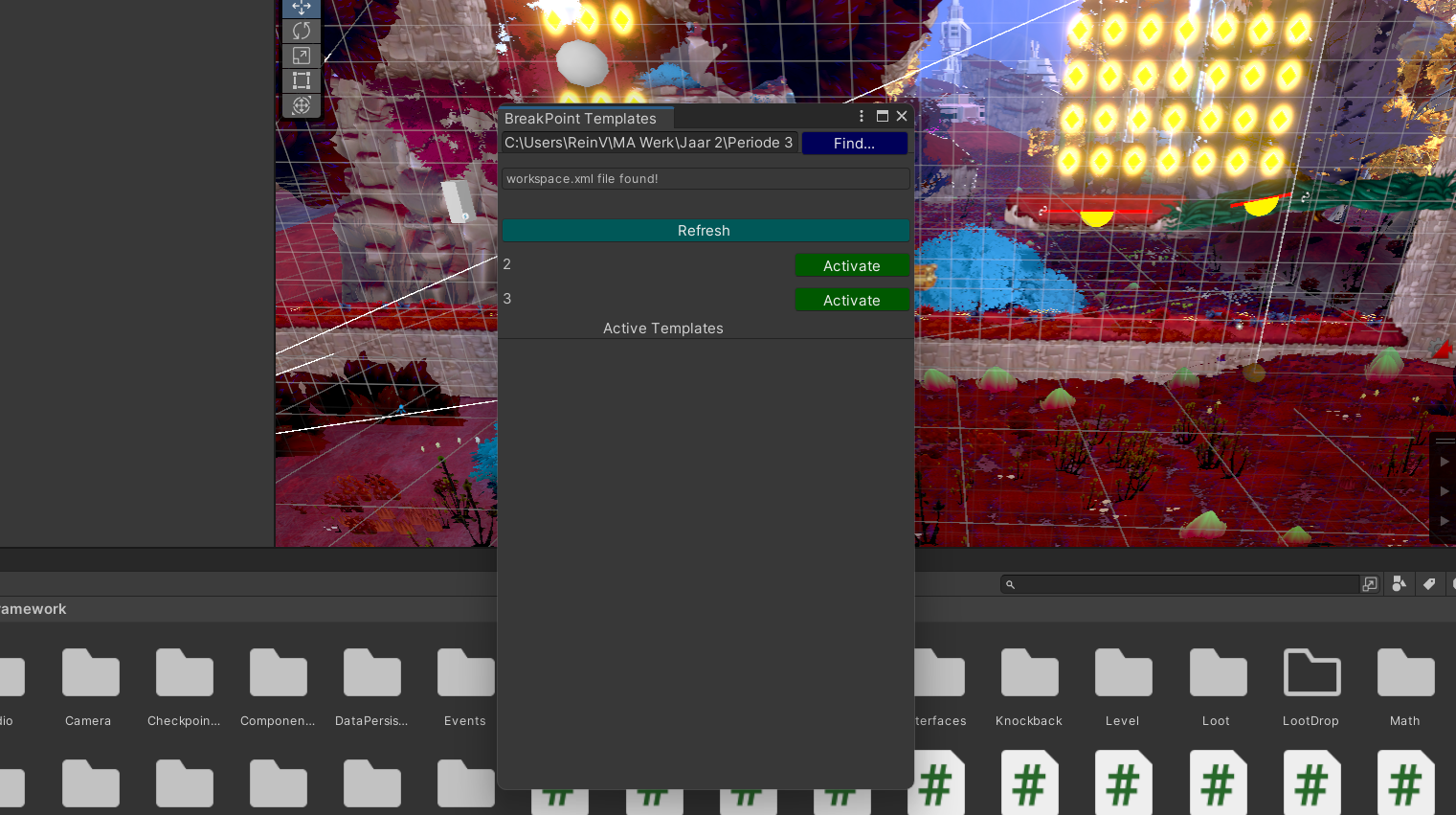Select the LootDrop folder
Image resolution: width=1456 pixels, height=815 pixels.
point(1310,684)
